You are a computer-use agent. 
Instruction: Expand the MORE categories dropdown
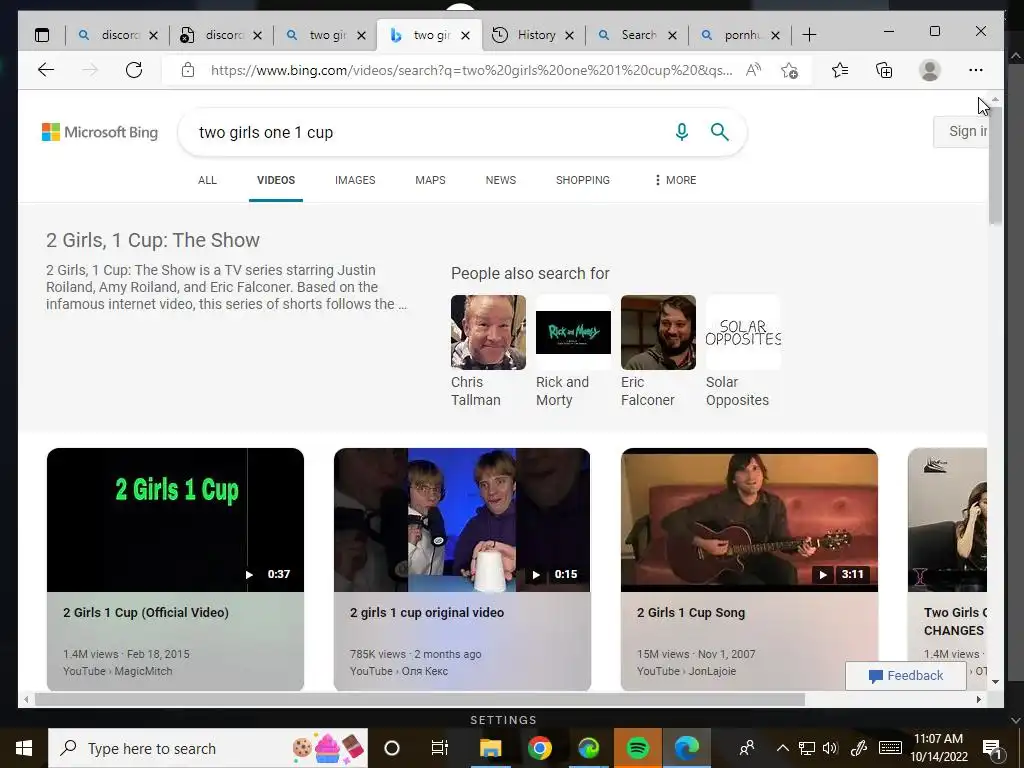click(675, 180)
